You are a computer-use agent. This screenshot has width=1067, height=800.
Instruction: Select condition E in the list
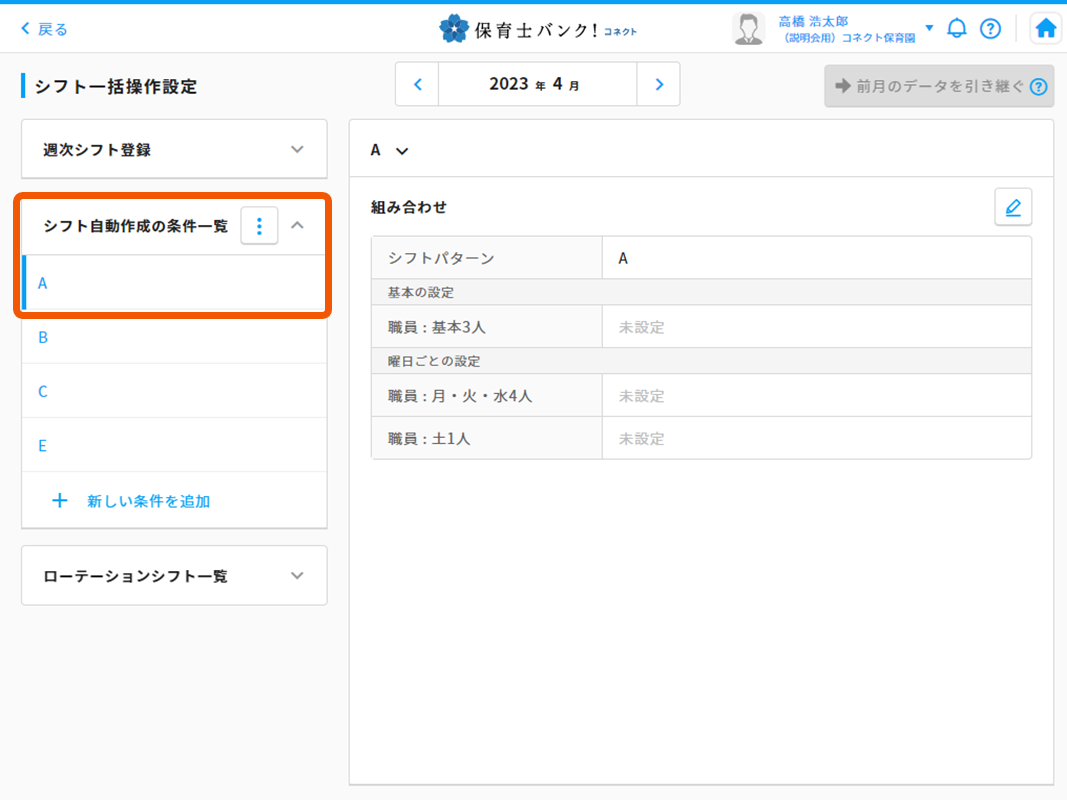click(x=43, y=446)
